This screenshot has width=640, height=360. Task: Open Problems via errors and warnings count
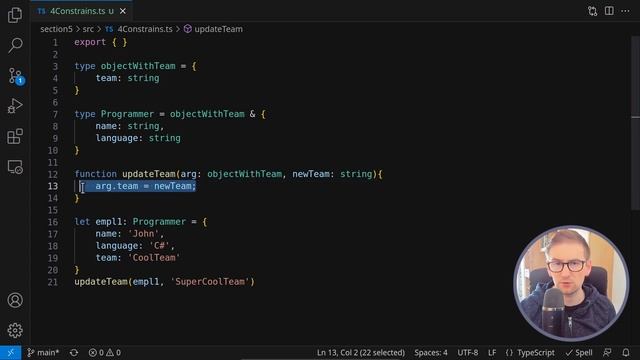(104, 353)
